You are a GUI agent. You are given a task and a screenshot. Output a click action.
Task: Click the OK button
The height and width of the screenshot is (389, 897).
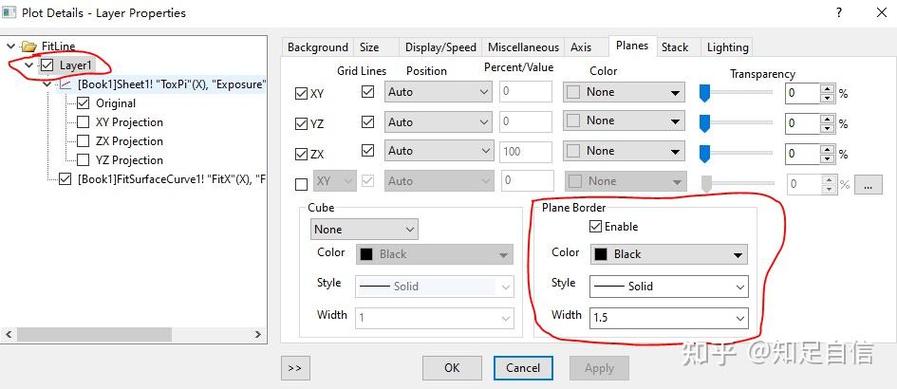(x=452, y=368)
